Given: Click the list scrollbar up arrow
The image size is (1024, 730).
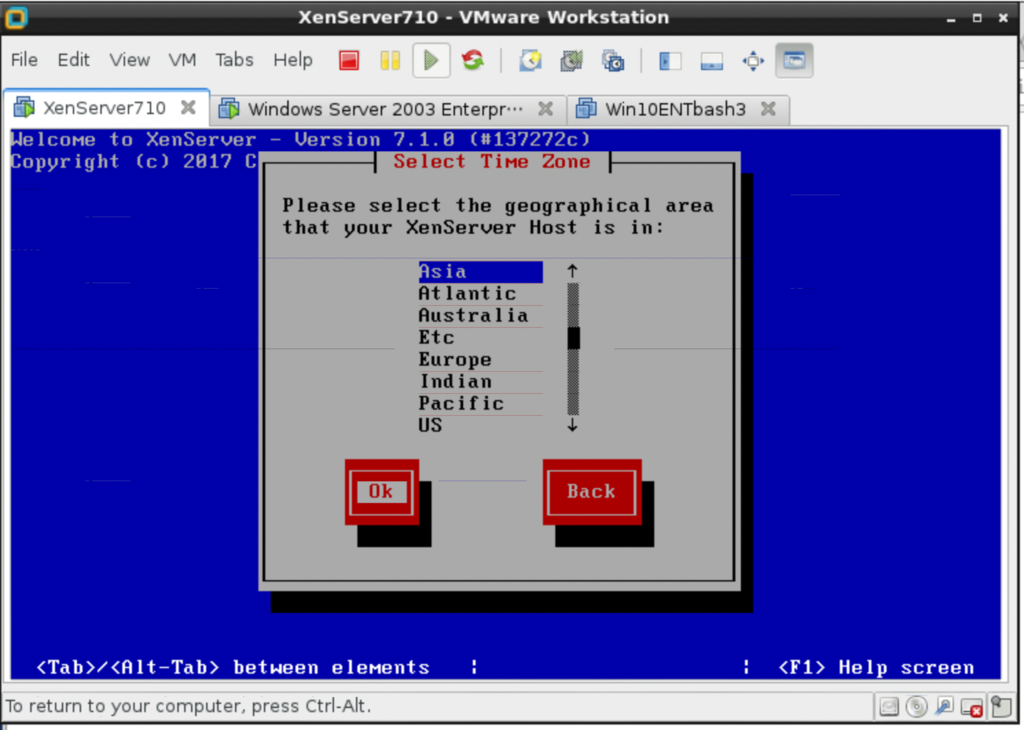Looking at the screenshot, I should [x=573, y=271].
